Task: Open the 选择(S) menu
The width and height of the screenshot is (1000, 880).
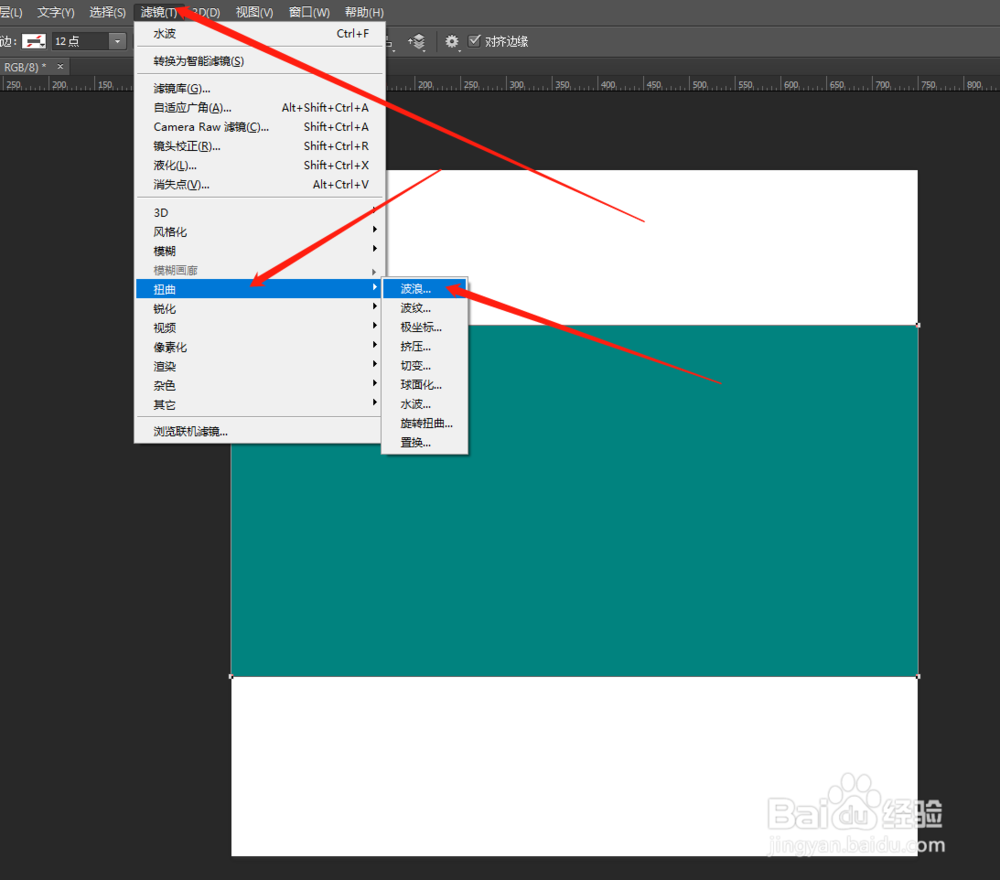Action: coord(107,12)
